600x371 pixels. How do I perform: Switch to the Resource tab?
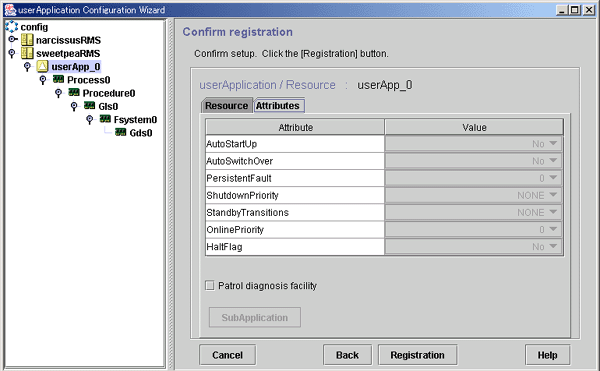(x=227, y=106)
